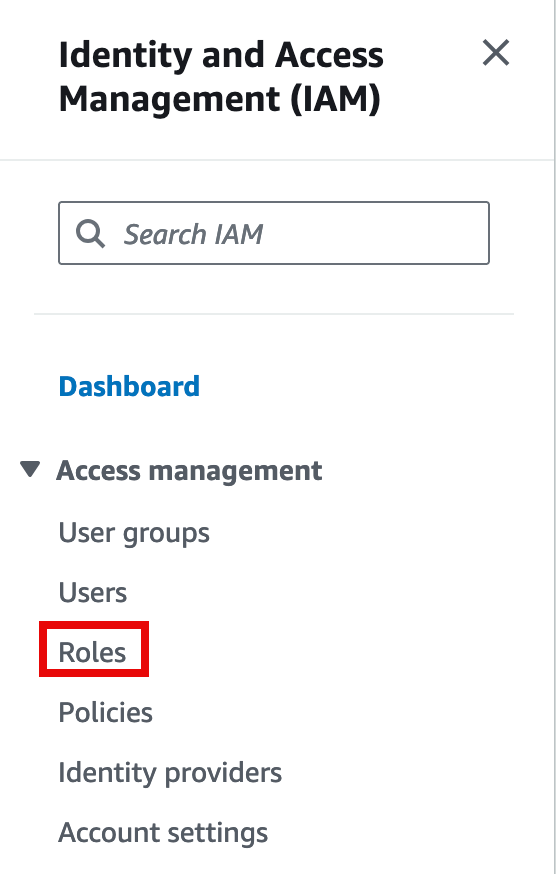Click the Search IAM input field
Viewport: 556px width, 874px height.
tap(274, 233)
